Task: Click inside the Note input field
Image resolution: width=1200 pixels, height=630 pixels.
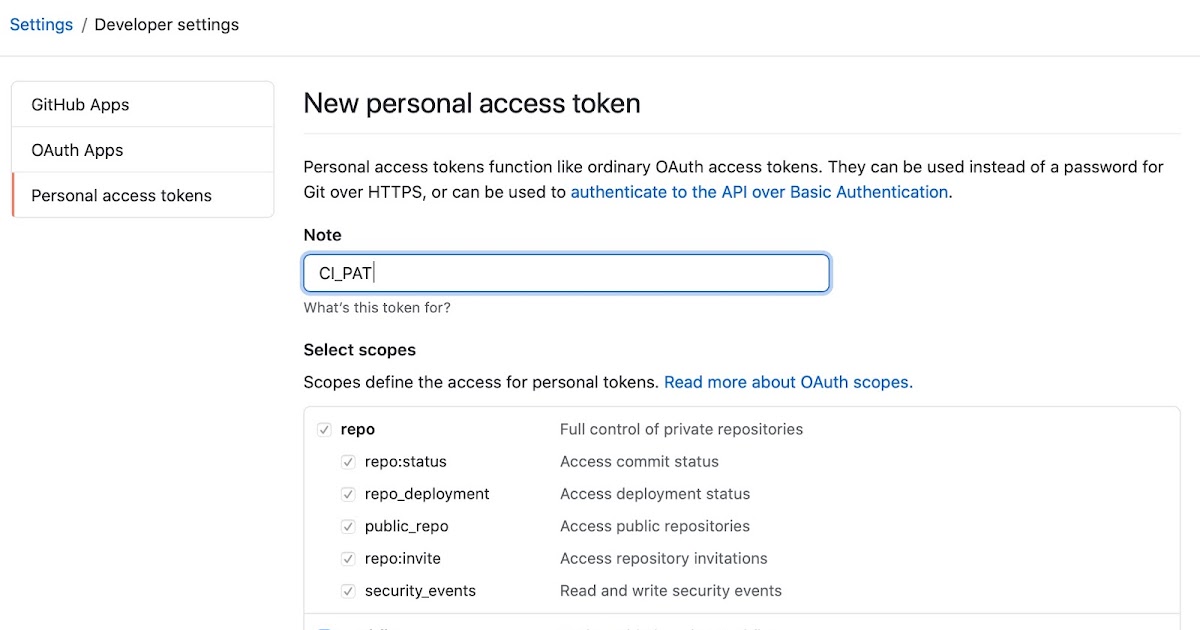Action: tap(566, 272)
